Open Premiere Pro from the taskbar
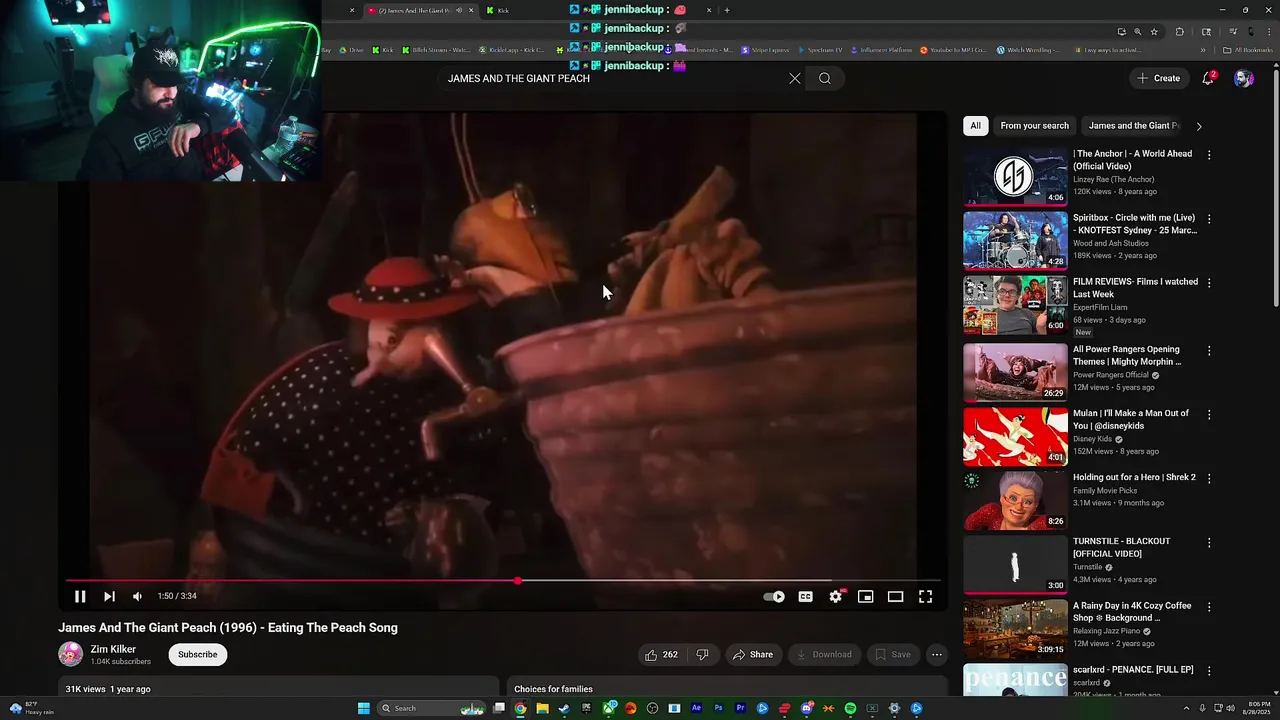 pyautogui.click(x=740, y=708)
